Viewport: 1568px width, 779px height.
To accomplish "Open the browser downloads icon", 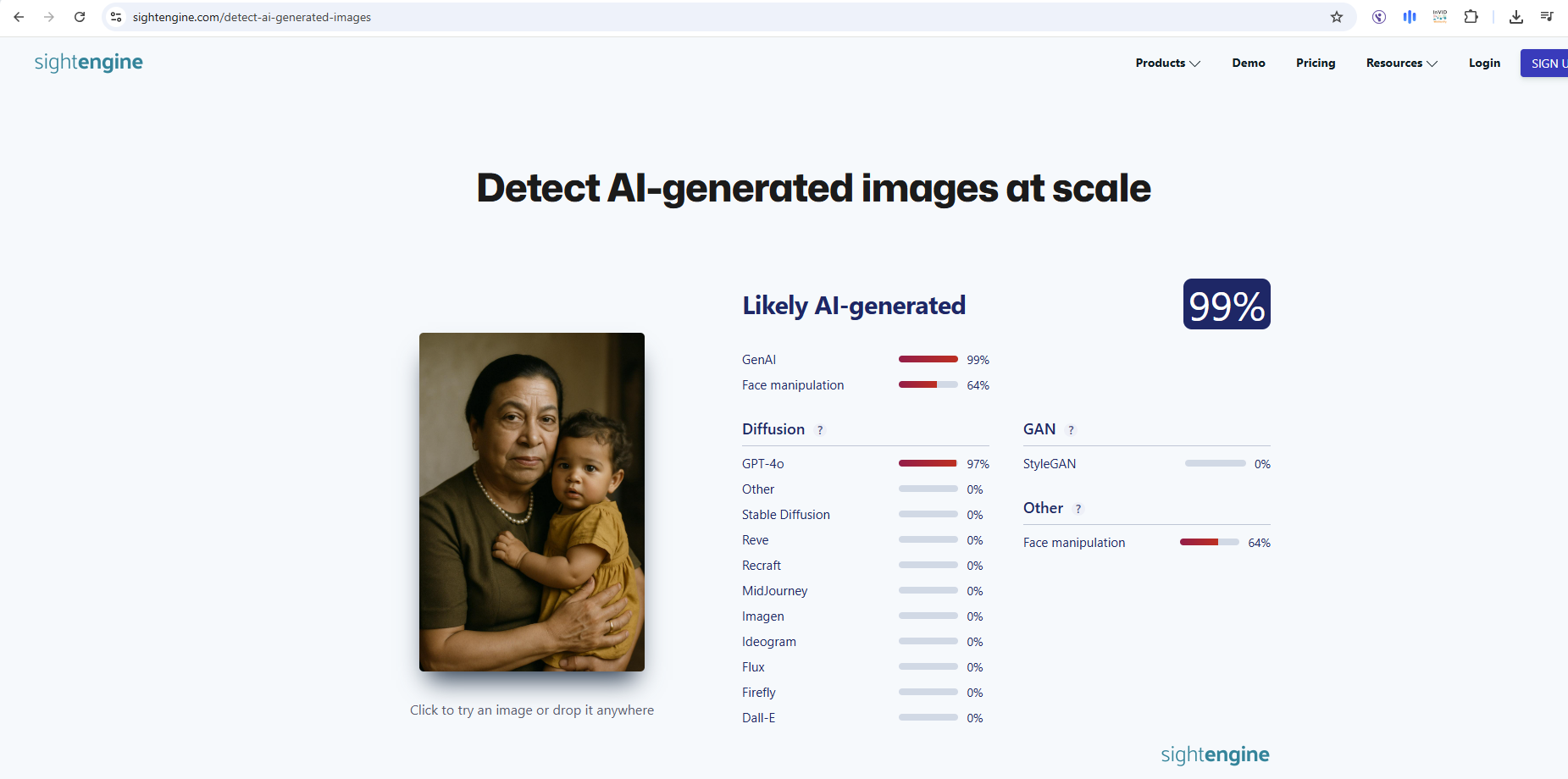I will pyautogui.click(x=1516, y=17).
